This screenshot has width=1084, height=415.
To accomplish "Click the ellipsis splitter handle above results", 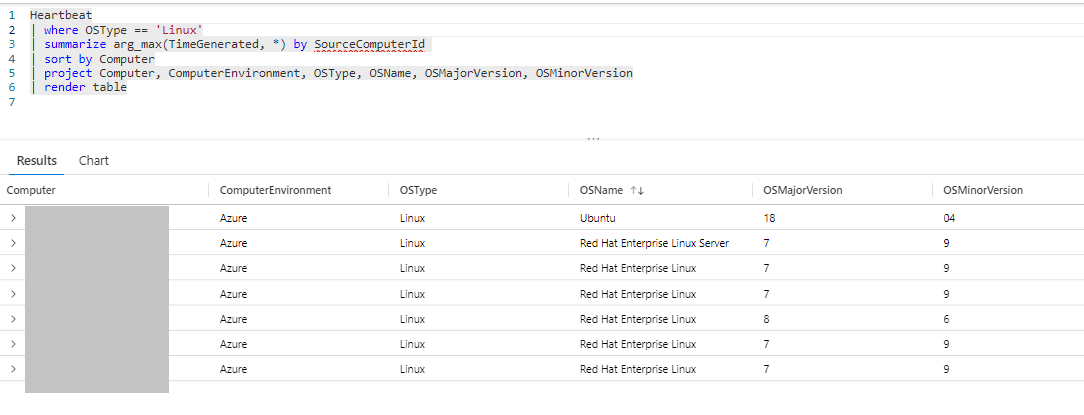I will pyautogui.click(x=593, y=139).
